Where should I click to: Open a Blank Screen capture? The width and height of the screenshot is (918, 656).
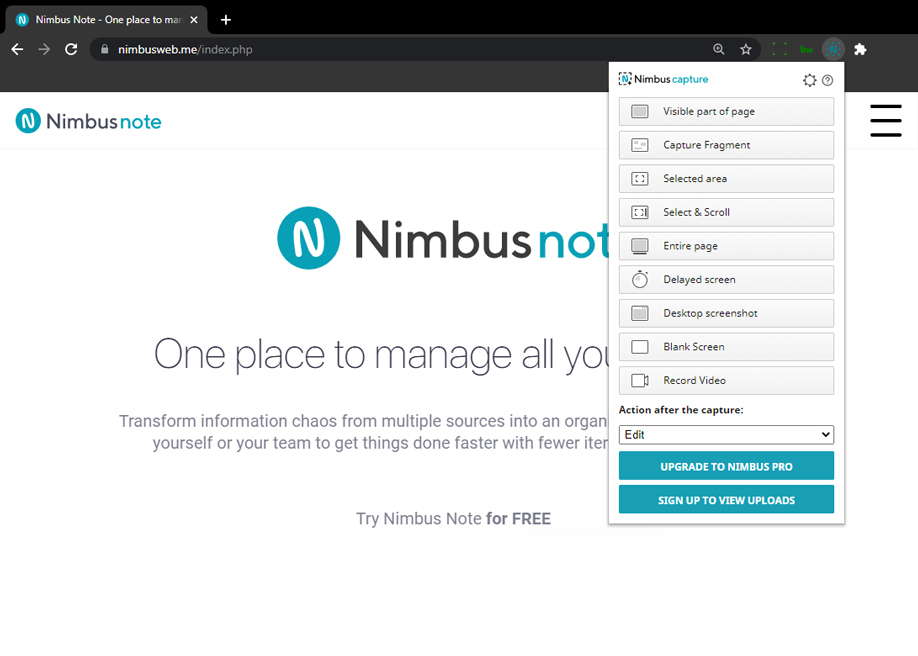point(726,346)
